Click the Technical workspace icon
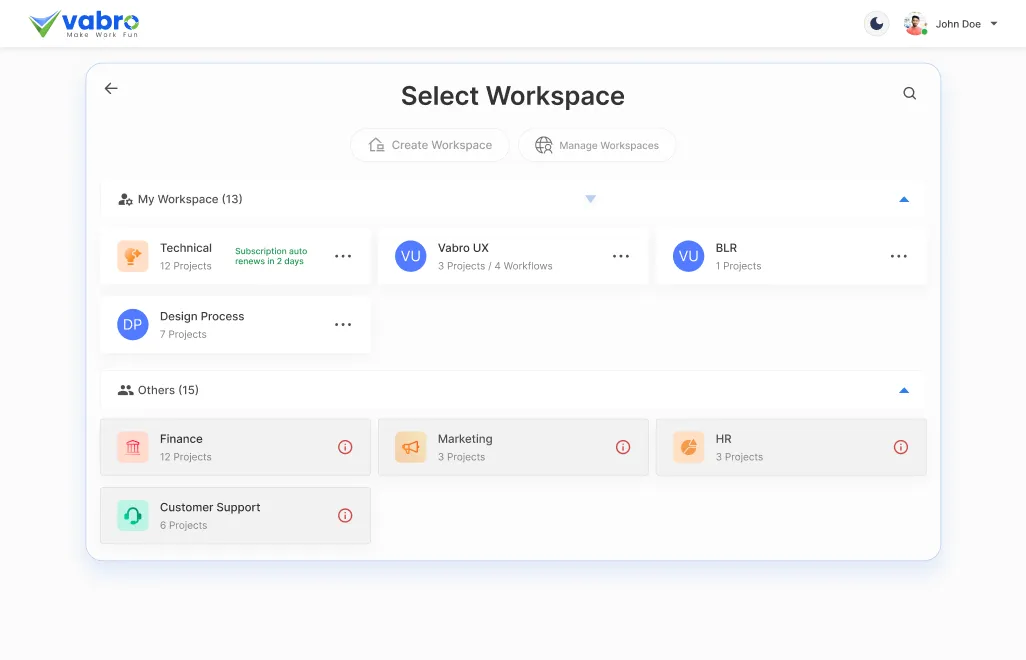The width and height of the screenshot is (1026, 660). (x=132, y=256)
